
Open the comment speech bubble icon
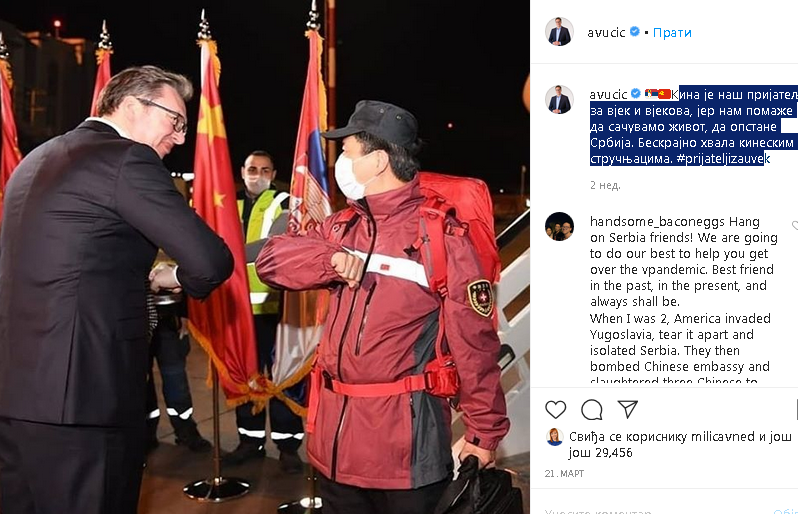point(592,410)
